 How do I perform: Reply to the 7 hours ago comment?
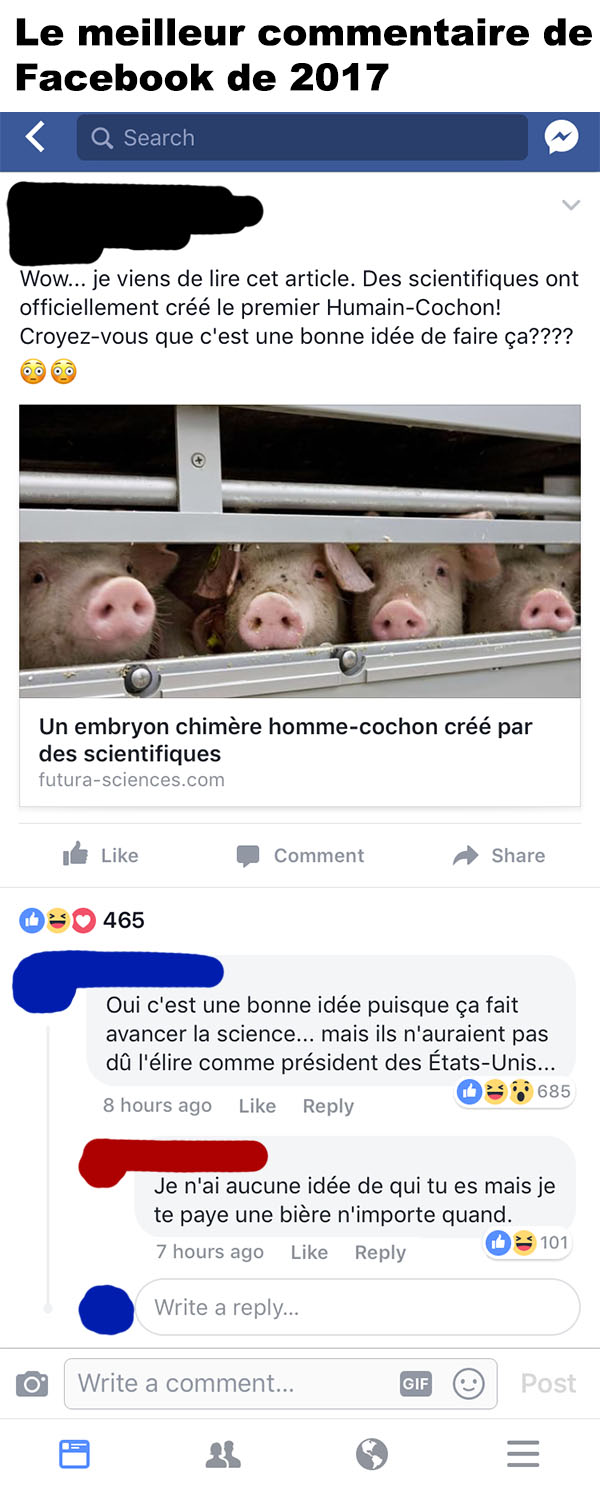[x=380, y=1252]
